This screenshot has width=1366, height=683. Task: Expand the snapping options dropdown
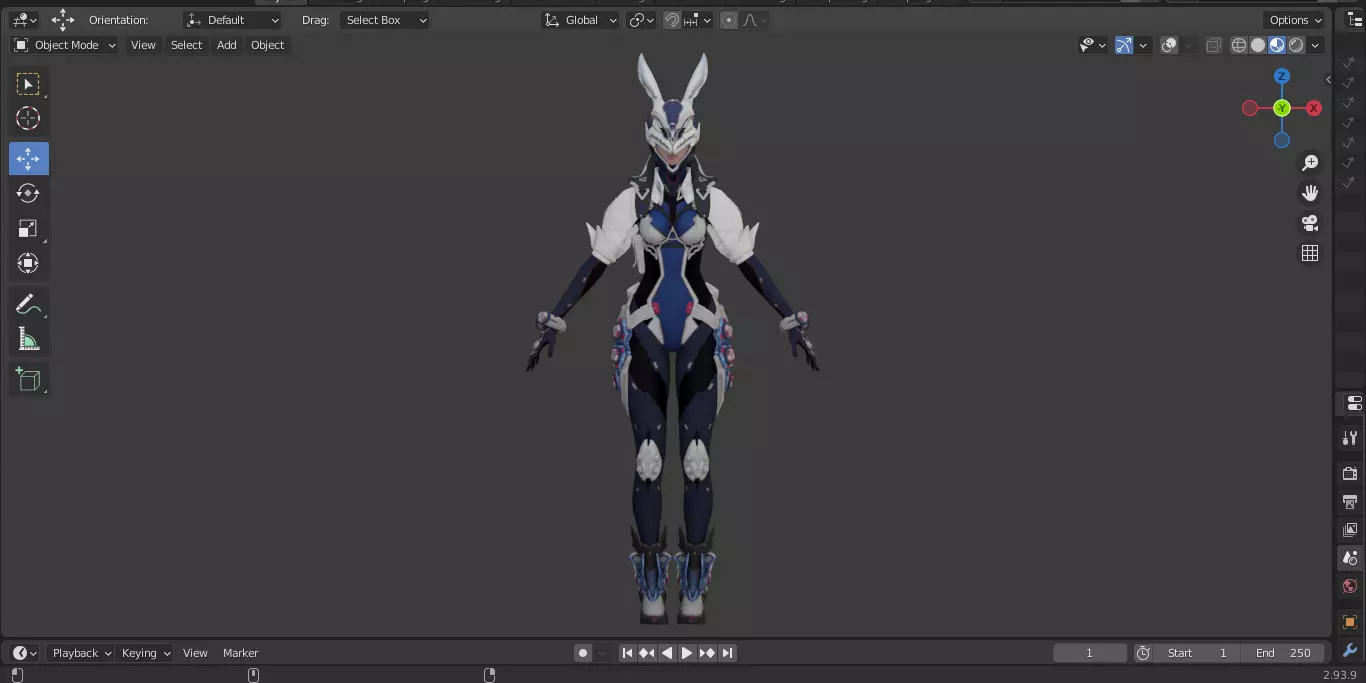pos(699,20)
